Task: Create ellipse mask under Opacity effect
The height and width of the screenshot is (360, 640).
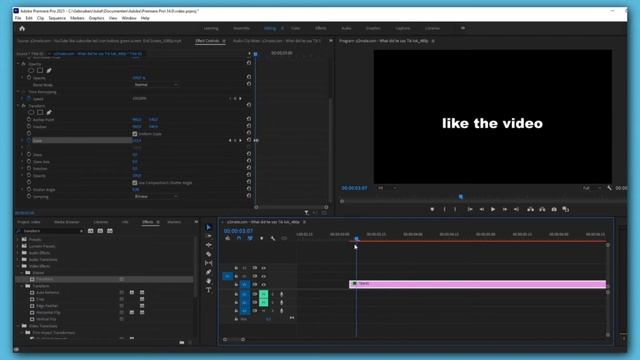Action: (31, 70)
